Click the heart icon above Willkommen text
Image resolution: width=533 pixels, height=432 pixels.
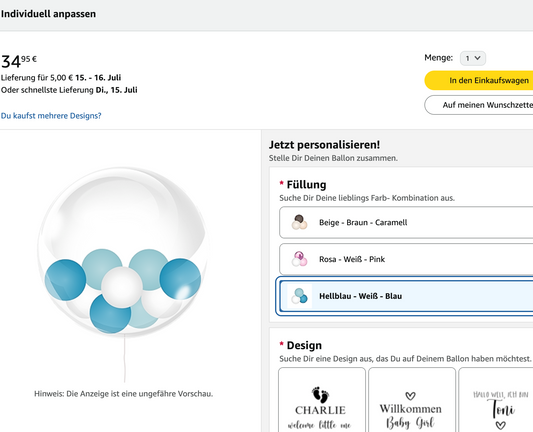click(x=411, y=396)
